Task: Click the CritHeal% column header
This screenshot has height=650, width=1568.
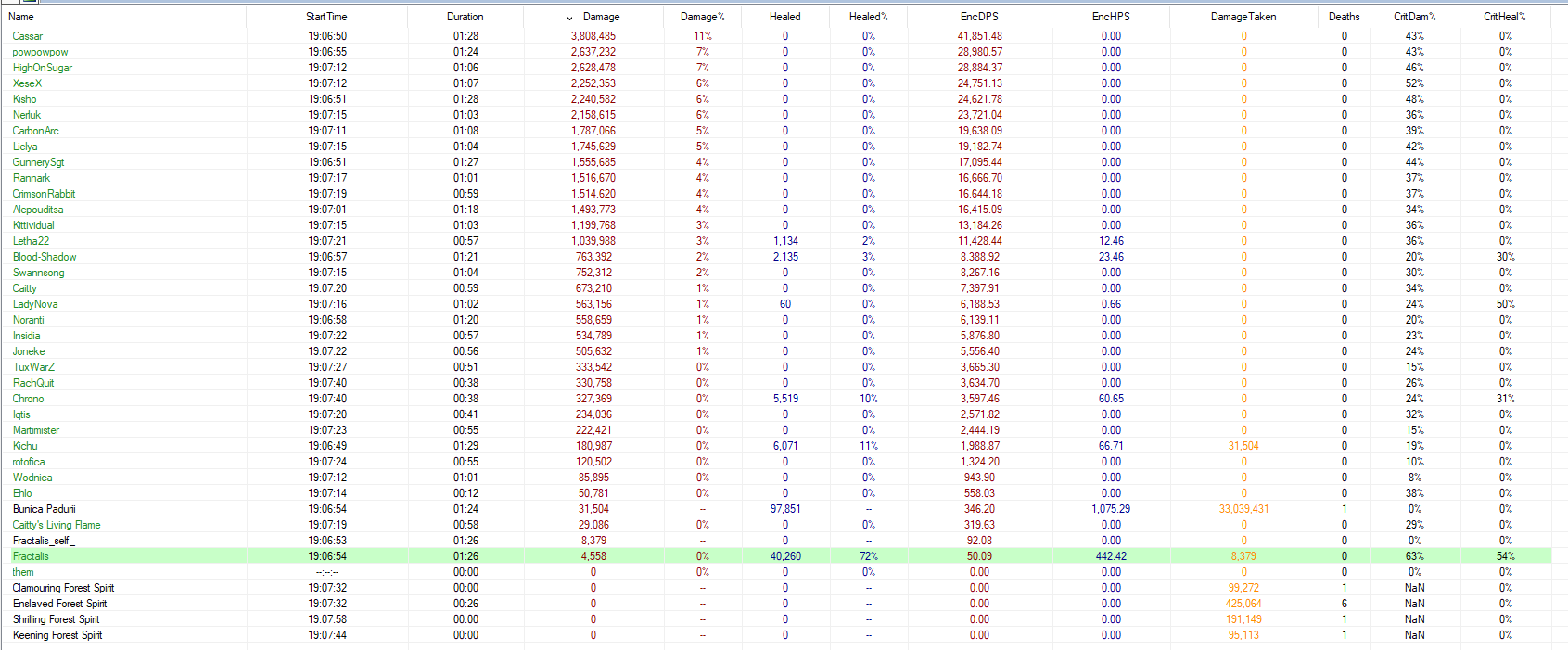Action: 1504,17
